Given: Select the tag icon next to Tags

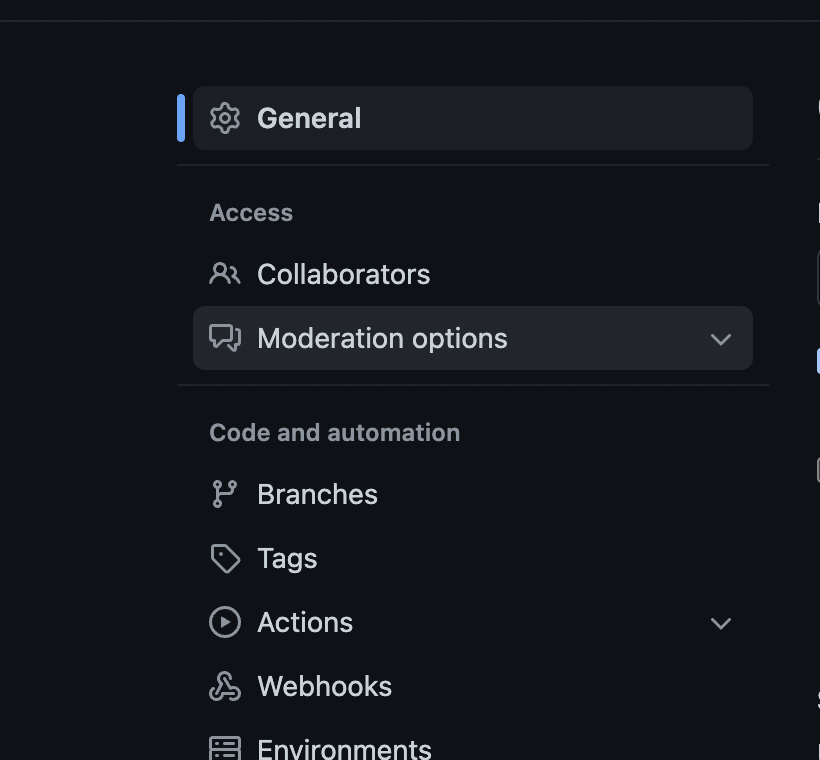Looking at the screenshot, I should tap(225, 558).
